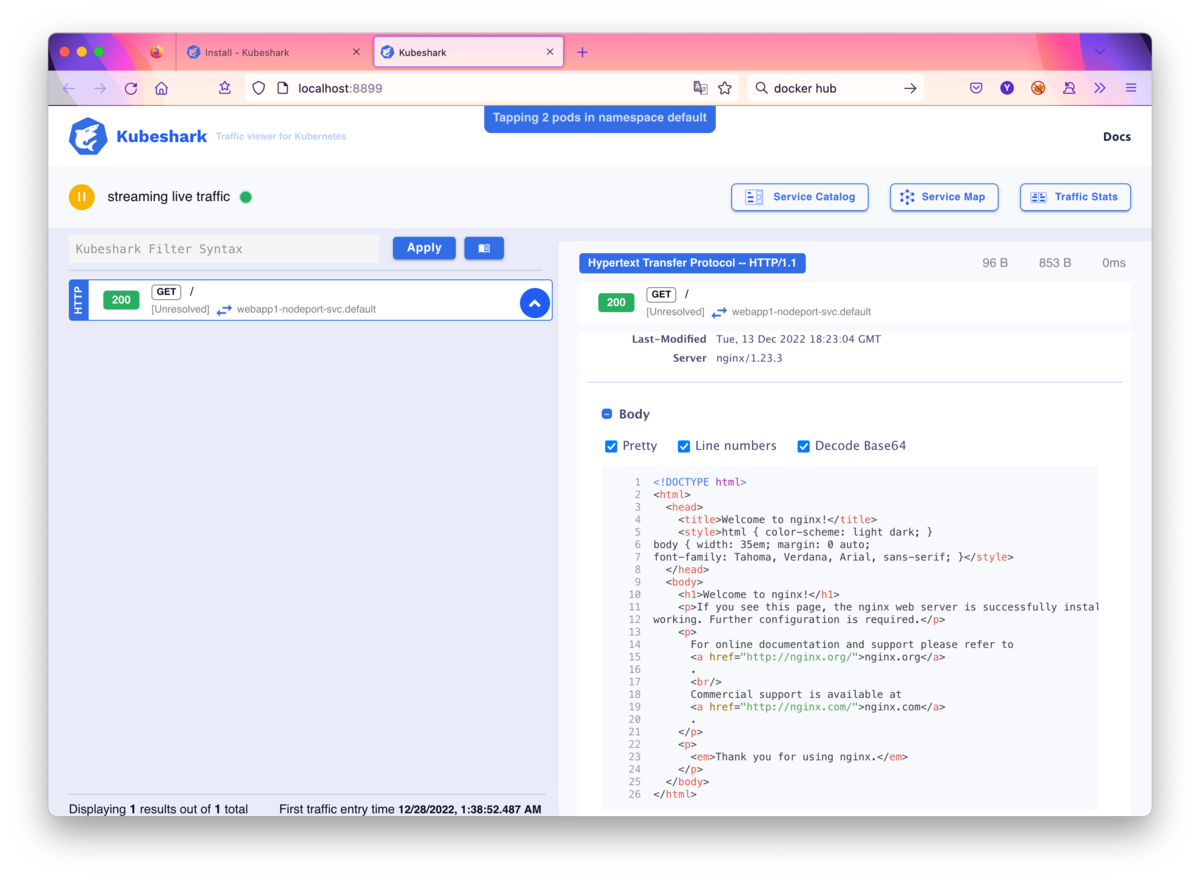1200x880 pixels.
Task: Click the bookmarks star-list toolbar icon
Action: point(225,88)
